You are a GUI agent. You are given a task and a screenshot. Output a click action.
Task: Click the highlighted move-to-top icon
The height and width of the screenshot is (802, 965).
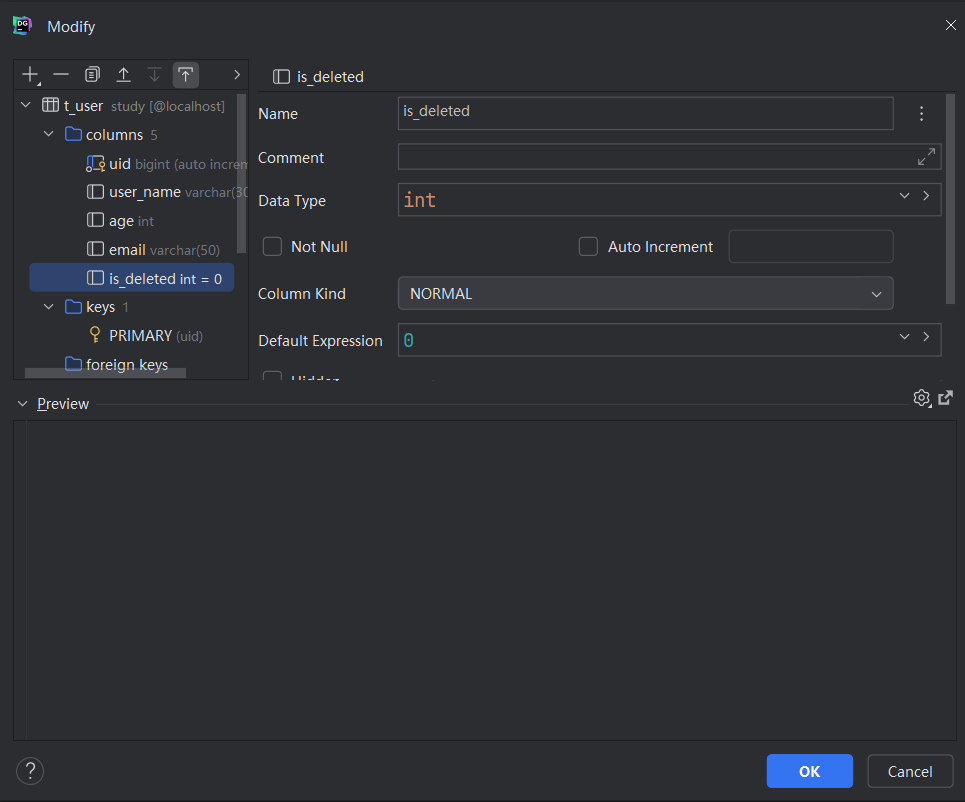coord(185,75)
